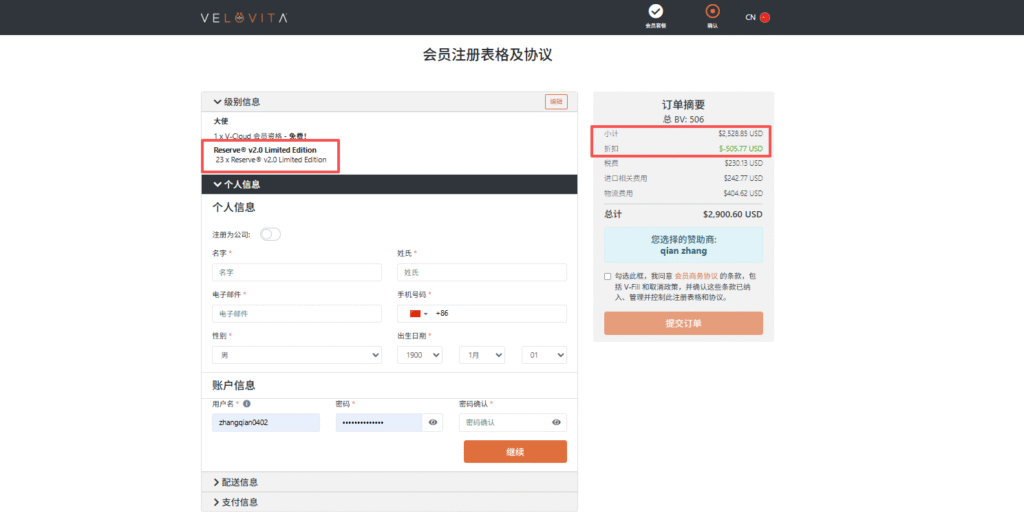This screenshot has width=1024, height=520.
Task: Click the 编辑 button in level info
Action: click(556, 102)
